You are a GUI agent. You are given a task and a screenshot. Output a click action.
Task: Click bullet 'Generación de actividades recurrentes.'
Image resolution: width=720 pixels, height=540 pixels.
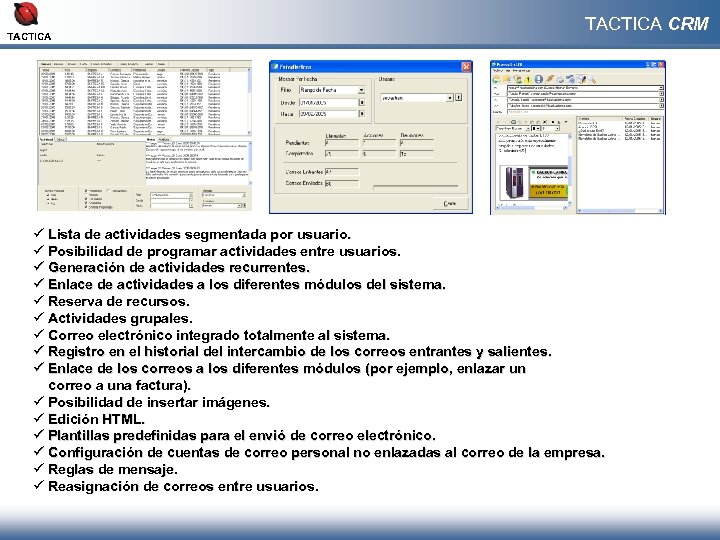click(x=179, y=267)
